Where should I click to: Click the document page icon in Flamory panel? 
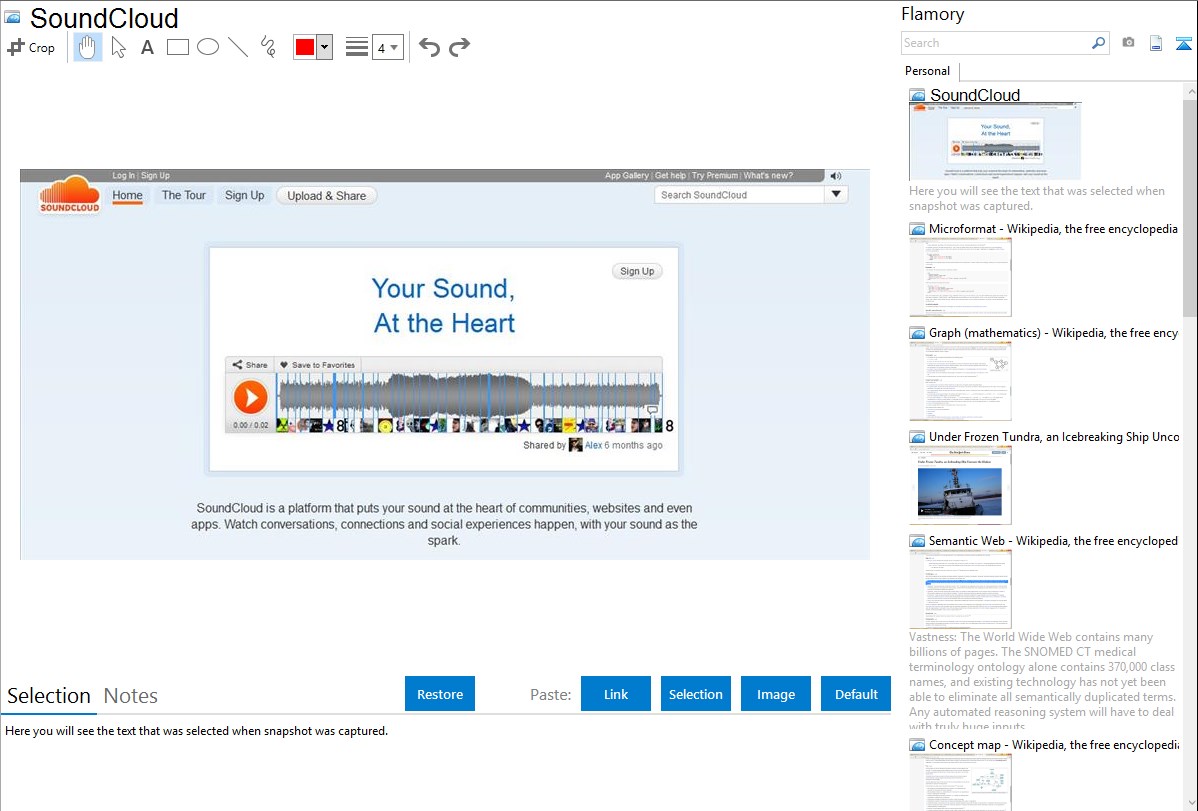pyautogui.click(x=1156, y=43)
